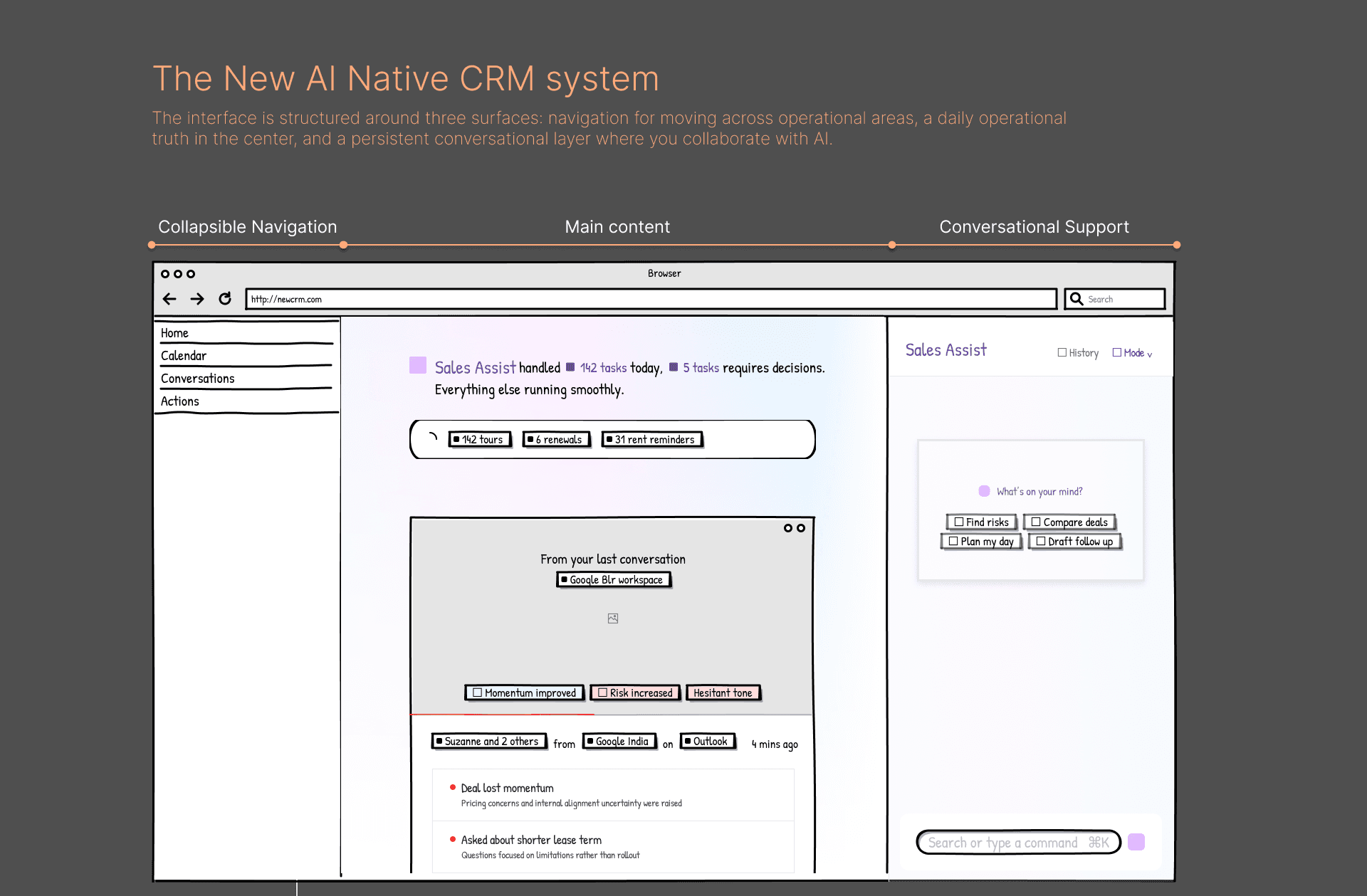
Task: Open Conversations in the navigation
Action: click(x=198, y=379)
